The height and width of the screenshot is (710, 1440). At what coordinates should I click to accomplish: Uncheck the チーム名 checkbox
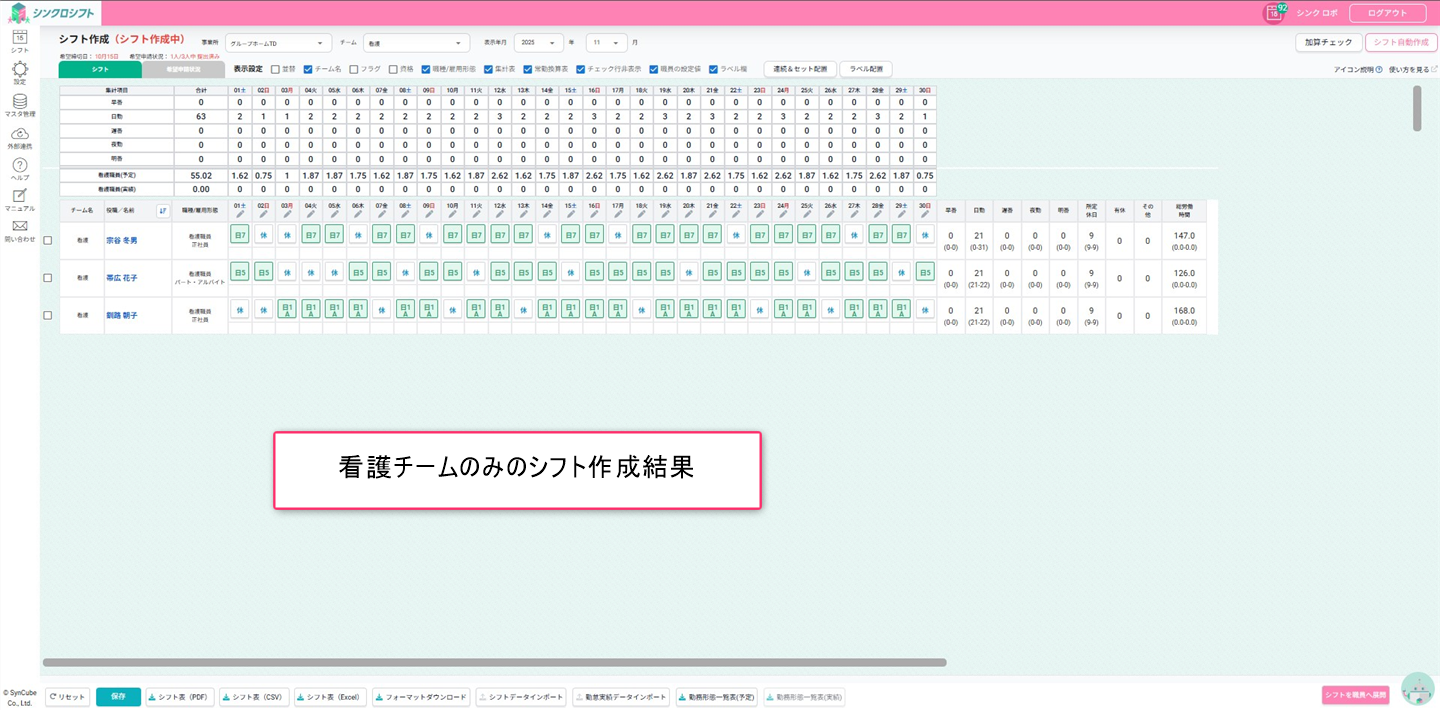point(308,70)
